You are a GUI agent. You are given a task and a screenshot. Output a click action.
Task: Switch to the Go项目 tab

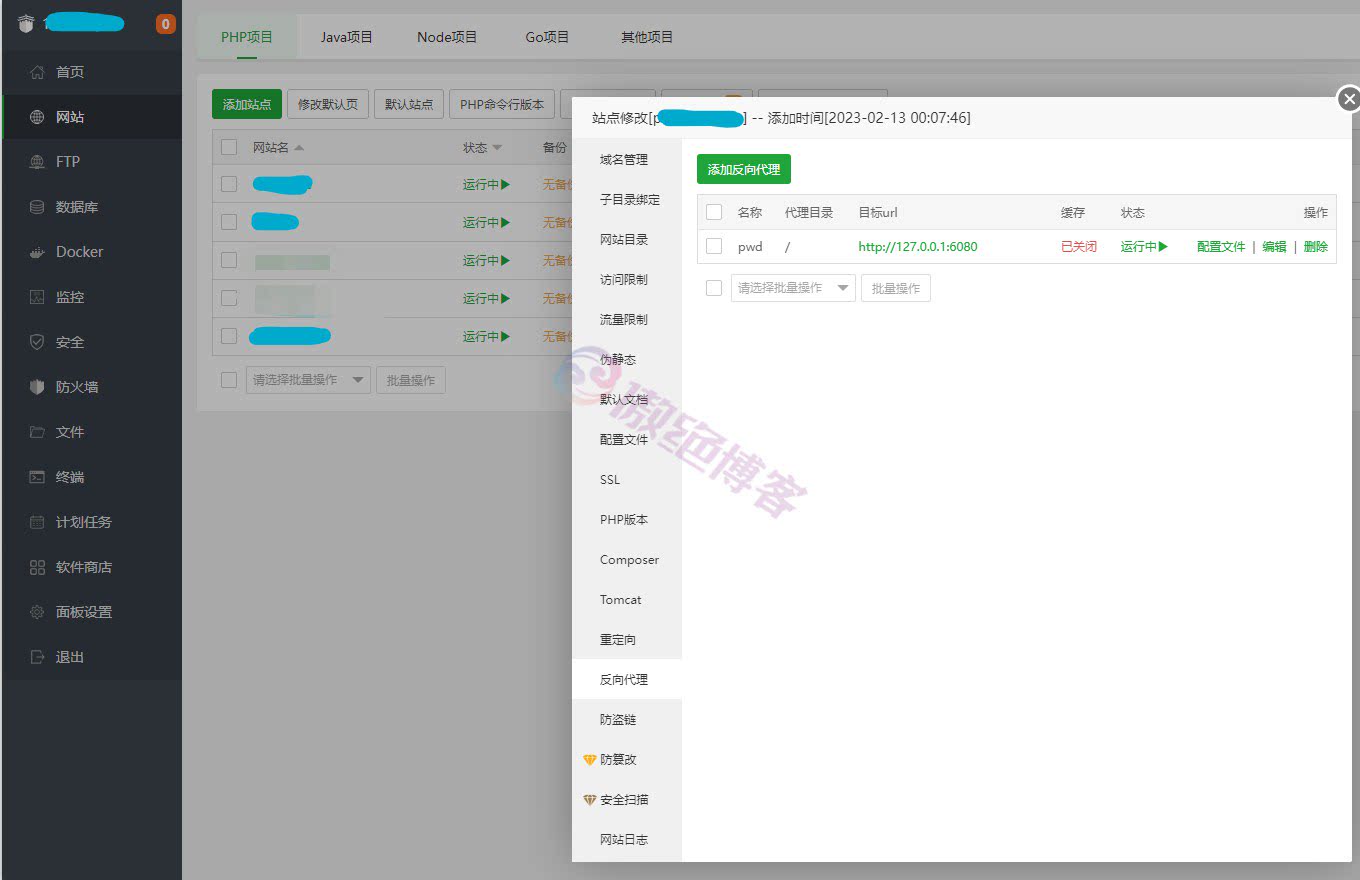coord(547,37)
